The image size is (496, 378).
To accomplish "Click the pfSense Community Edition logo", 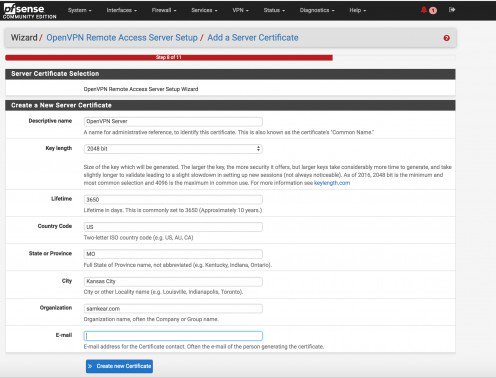I will [30, 11].
